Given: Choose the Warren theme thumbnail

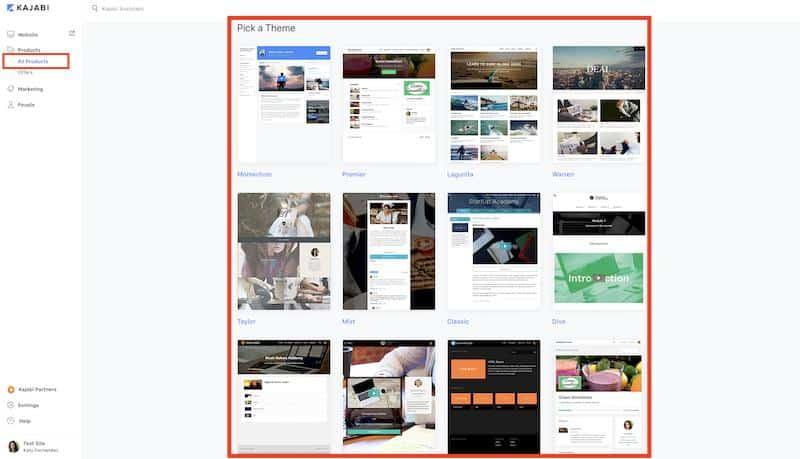Looking at the screenshot, I should pos(598,104).
